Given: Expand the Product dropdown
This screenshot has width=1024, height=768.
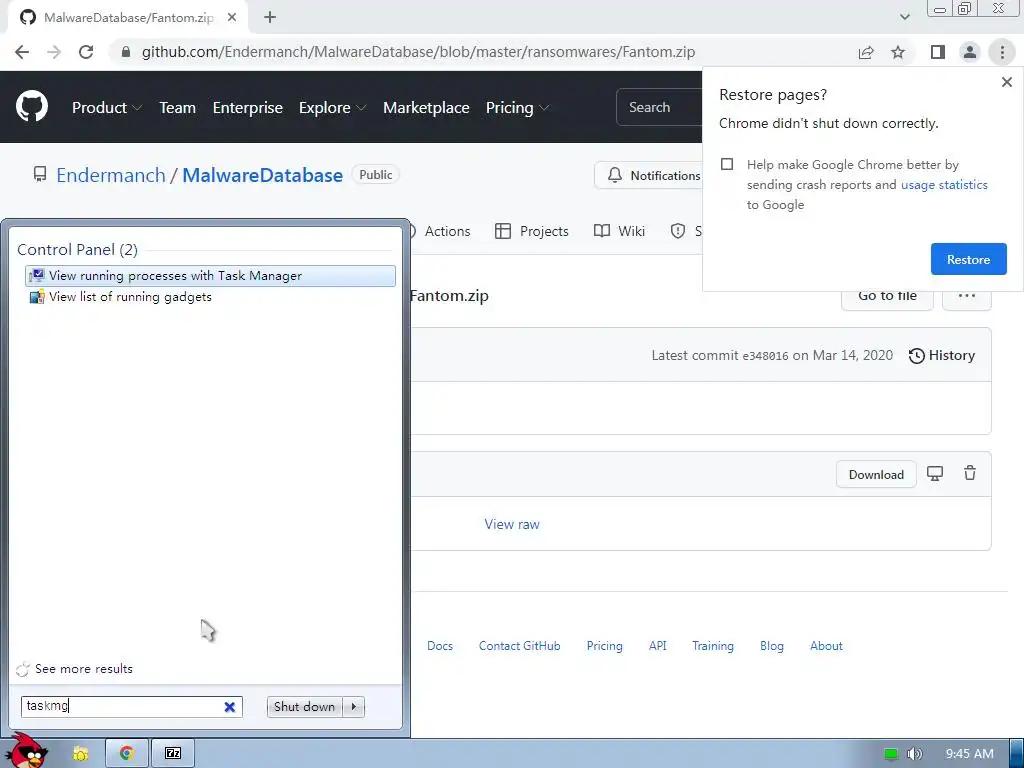Looking at the screenshot, I should [x=106, y=108].
